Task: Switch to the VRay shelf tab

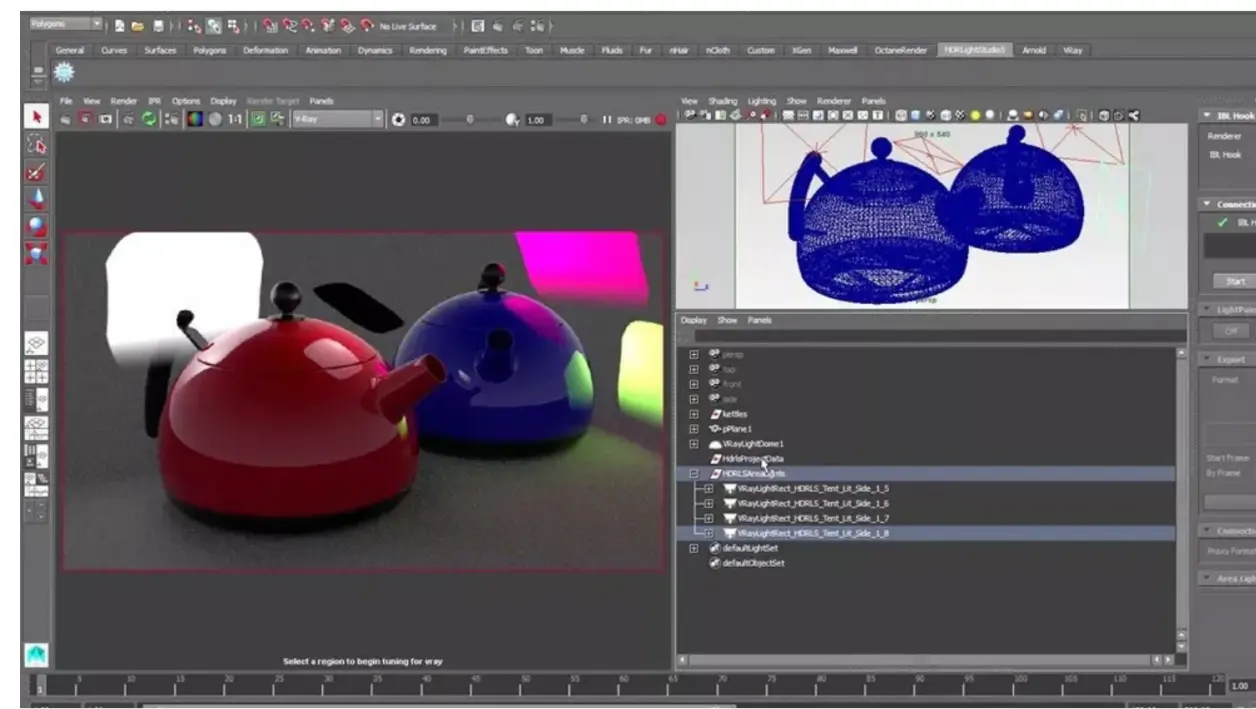Action: point(1072,50)
